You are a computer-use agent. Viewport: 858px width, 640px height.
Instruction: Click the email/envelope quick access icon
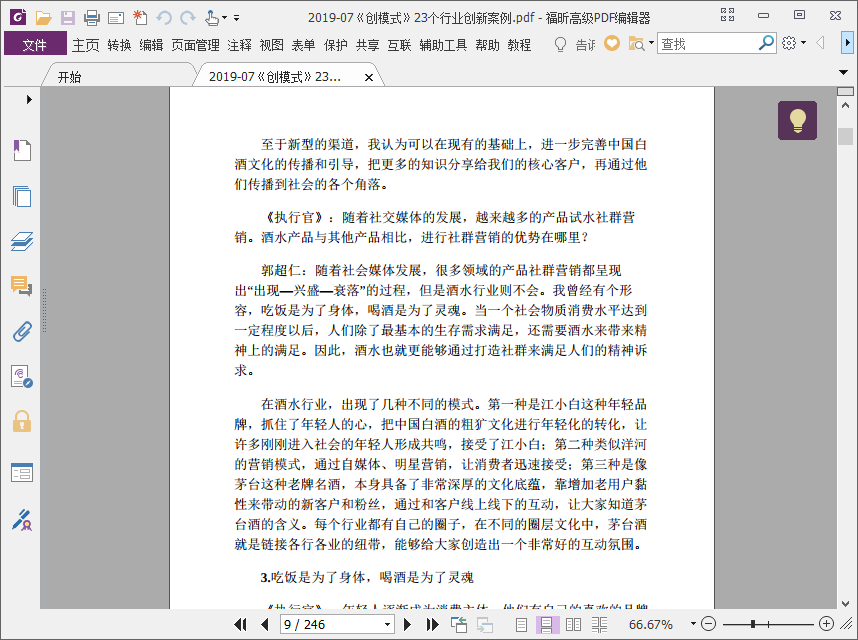pyautogui.click(x=115, y=18)
